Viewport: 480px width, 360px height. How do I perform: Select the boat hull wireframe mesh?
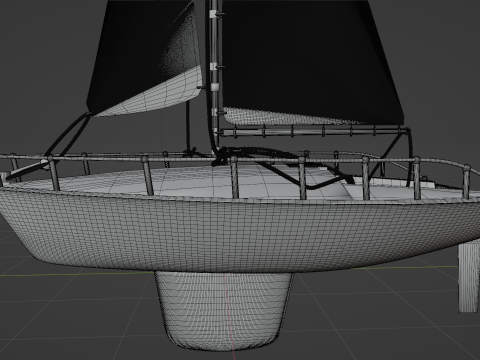(240, 231)
